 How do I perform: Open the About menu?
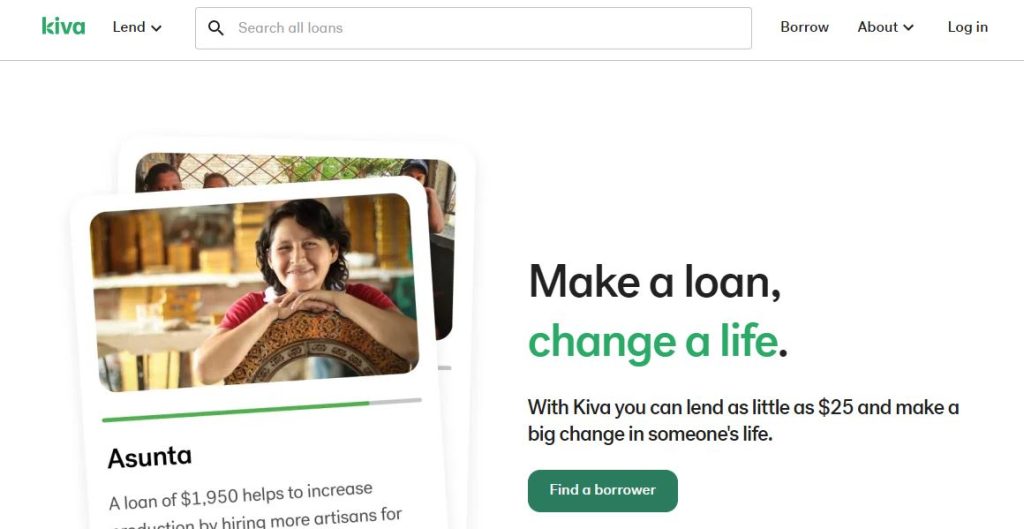pos(885,27)
